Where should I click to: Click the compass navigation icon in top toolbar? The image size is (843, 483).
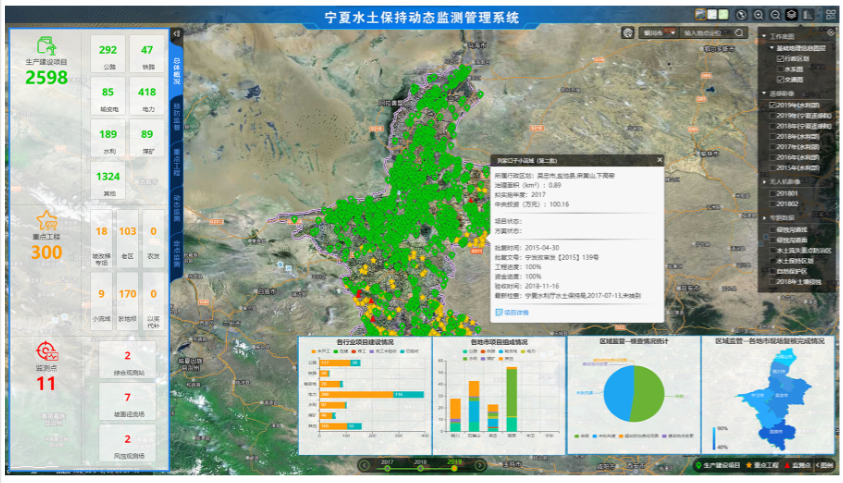741,15
